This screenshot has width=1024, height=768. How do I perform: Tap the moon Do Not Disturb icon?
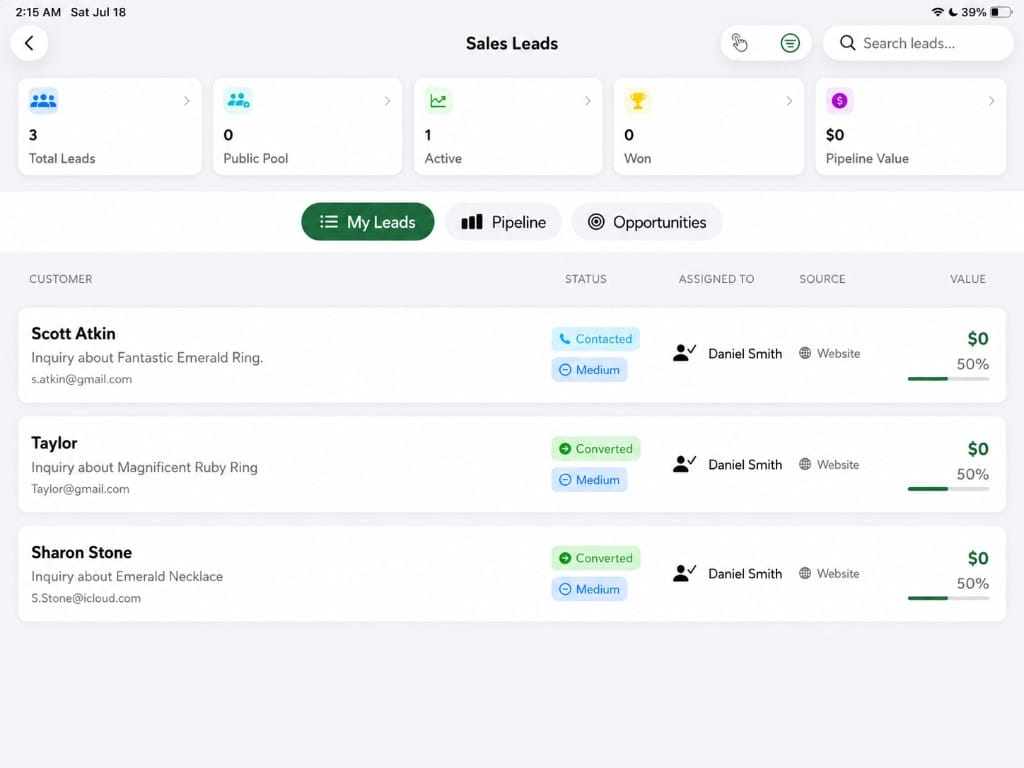coord(953,12)
